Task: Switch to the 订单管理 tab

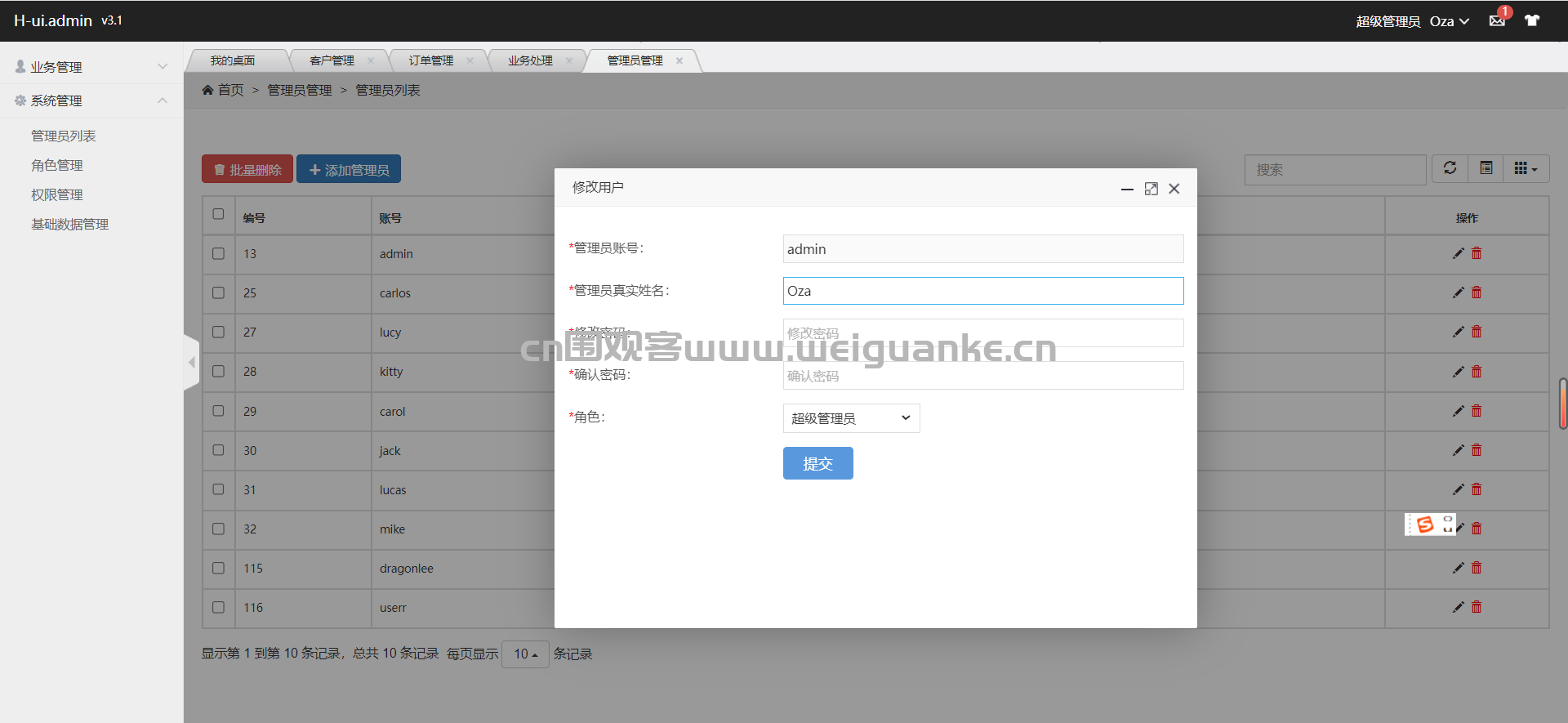Action: (431, 60)
